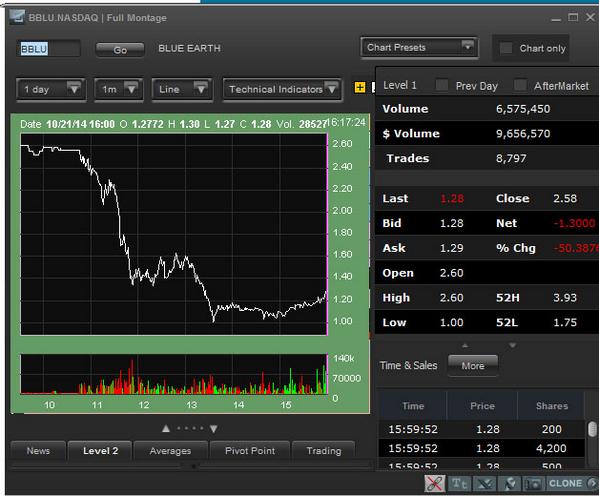Screen dimensions: 599x496
Task: Click the drawing tools icon beside the Tt button
Action: pyautogui.click(x=484, y=484)
